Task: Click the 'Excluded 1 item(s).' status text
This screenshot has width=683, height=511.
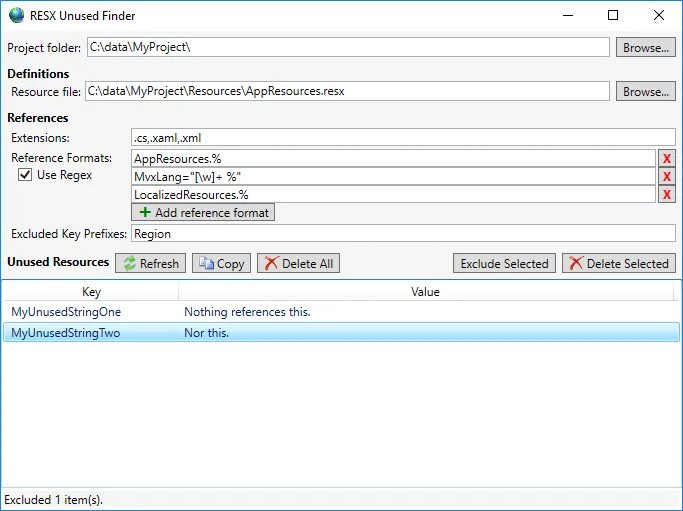Action: [x=54, y=500]
